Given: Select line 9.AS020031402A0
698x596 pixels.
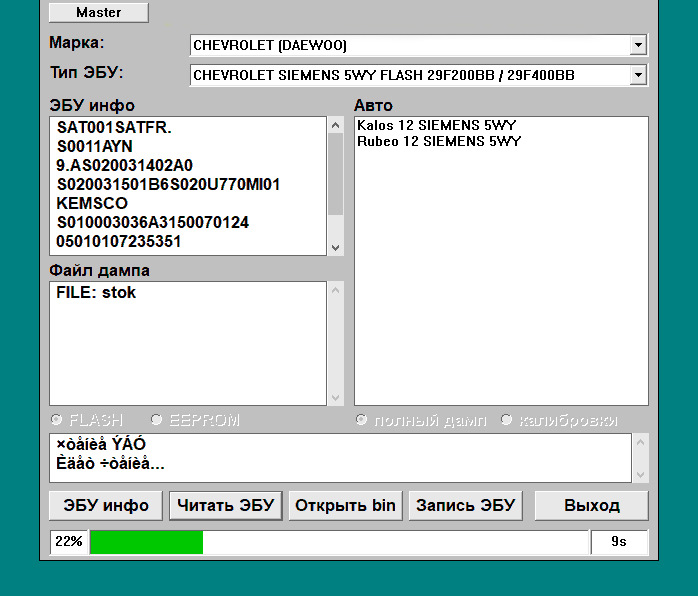Looking at the screenshot, I should tap(124, 166).
